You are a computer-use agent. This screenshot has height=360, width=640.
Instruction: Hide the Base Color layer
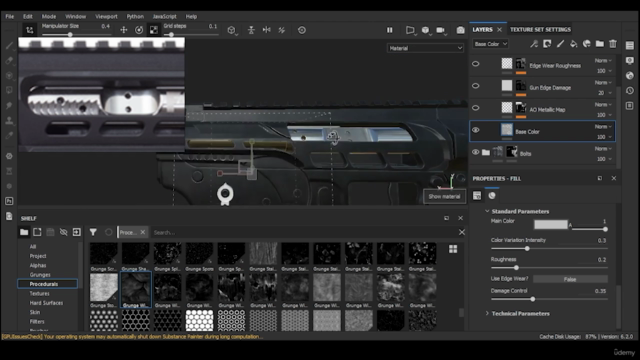(x=476, y=130)
